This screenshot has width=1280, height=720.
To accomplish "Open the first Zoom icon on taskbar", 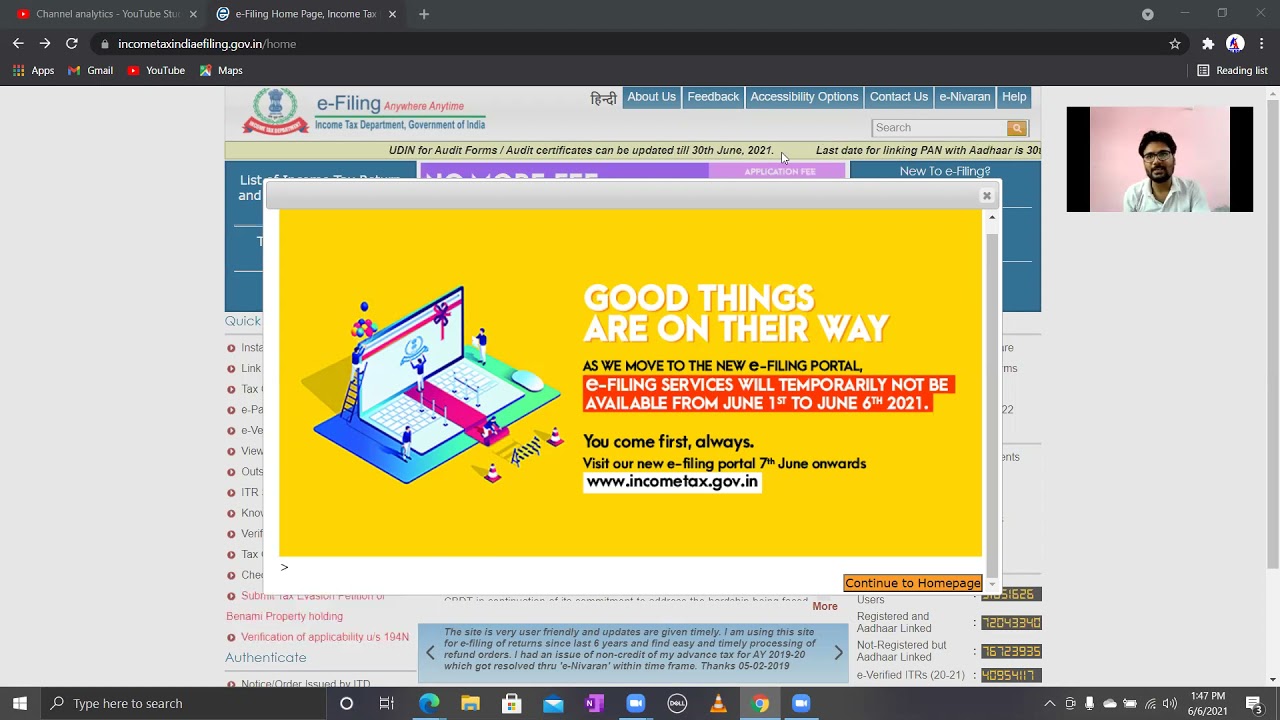I will (635, 704).
